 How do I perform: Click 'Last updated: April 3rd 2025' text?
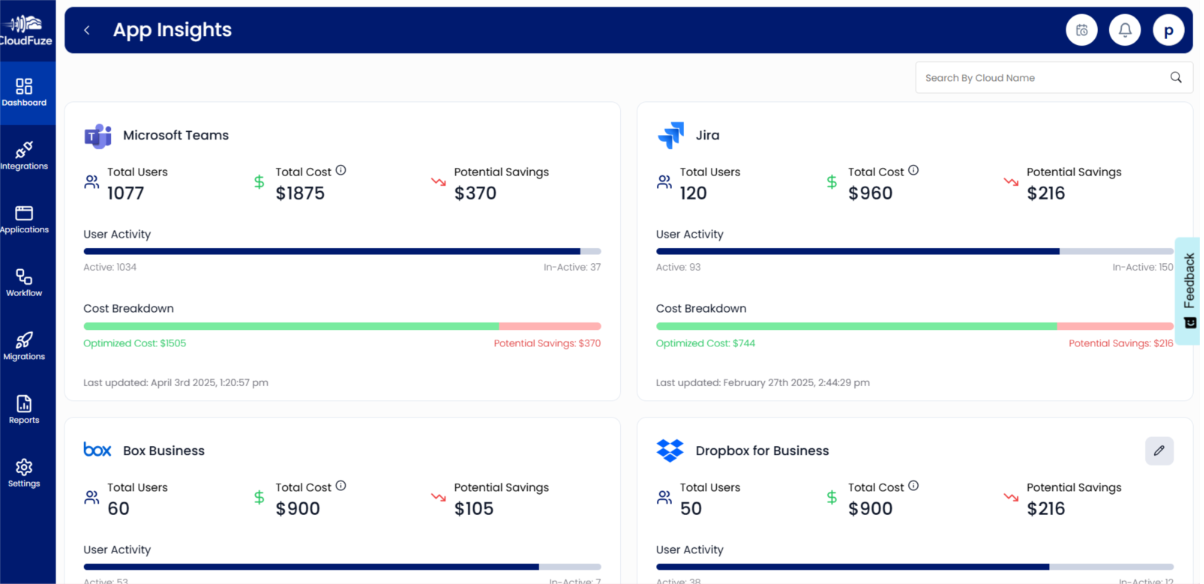[176, 382]
